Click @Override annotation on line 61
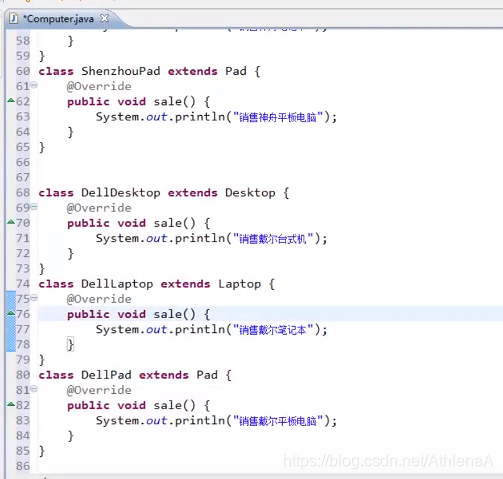 99,86
